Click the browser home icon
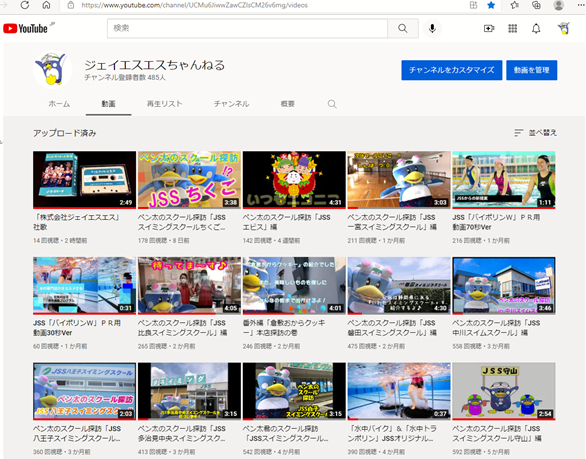Viewport: 586px width, 459px height. [x=46, y=5]
